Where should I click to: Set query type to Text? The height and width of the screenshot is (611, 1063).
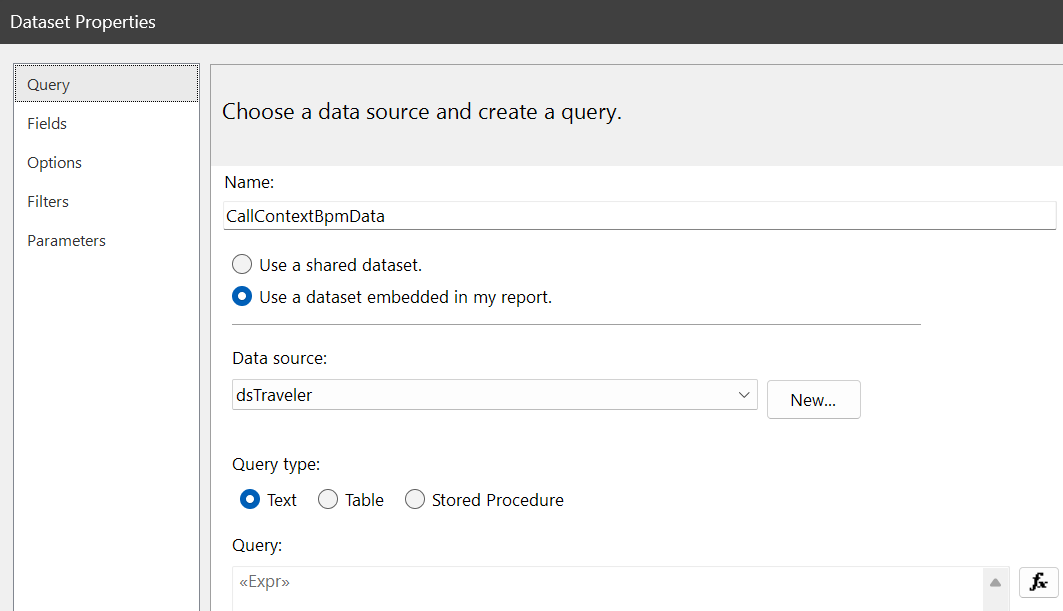pos(251,500)
